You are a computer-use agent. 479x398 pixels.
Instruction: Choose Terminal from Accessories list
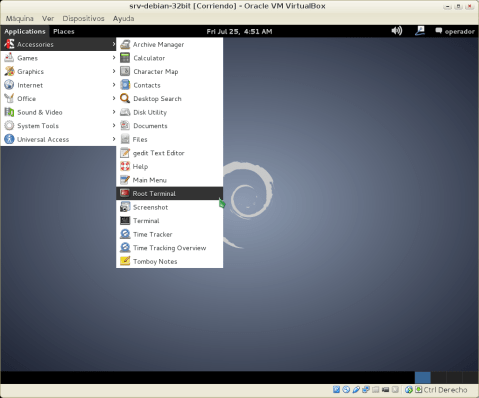point(169,221)
